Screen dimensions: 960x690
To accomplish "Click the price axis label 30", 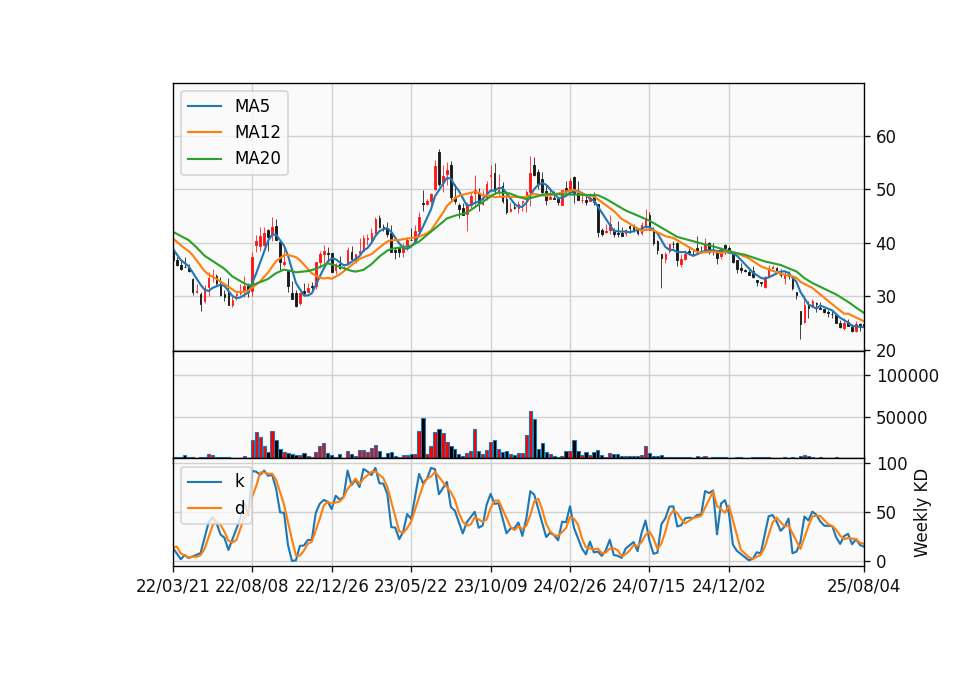I will 886,297.
